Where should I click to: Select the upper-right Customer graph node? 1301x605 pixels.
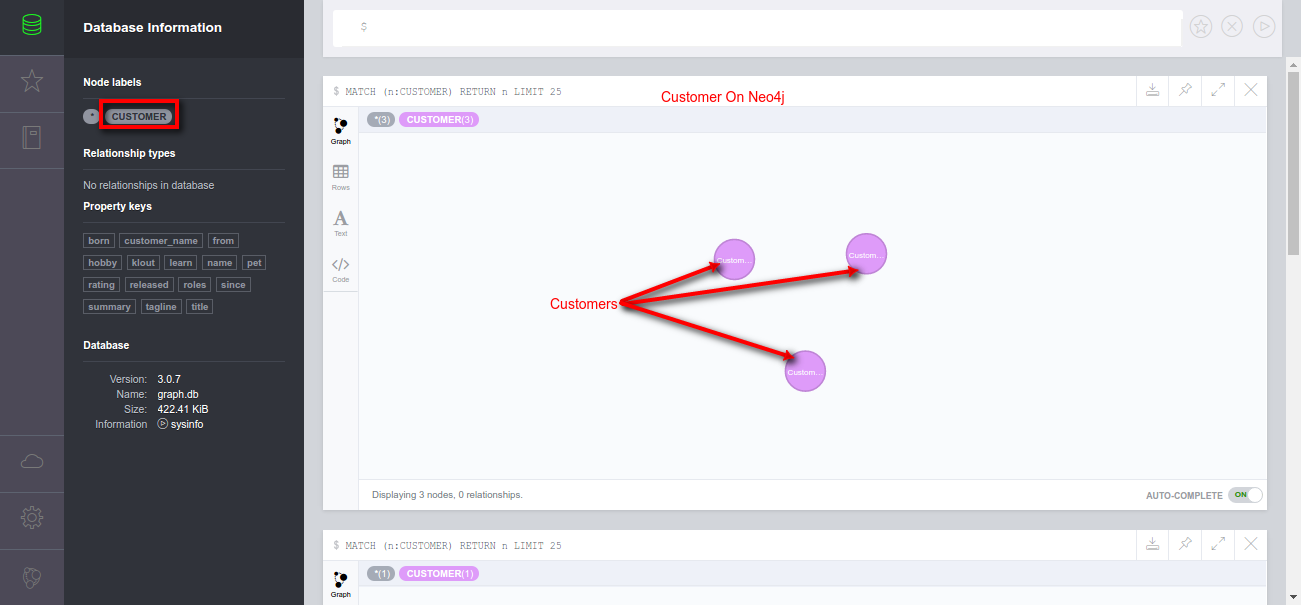point(866,254)
